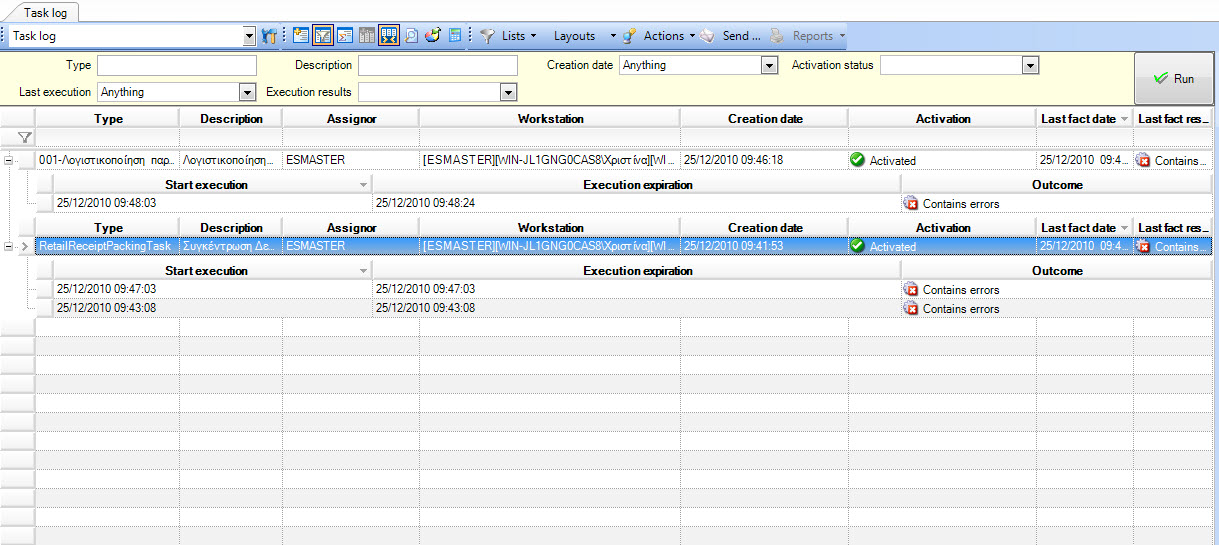This screenshot has height=545, width=1219.
Task: Click the red error icon in first Outcome row
Action: point(911,204)
